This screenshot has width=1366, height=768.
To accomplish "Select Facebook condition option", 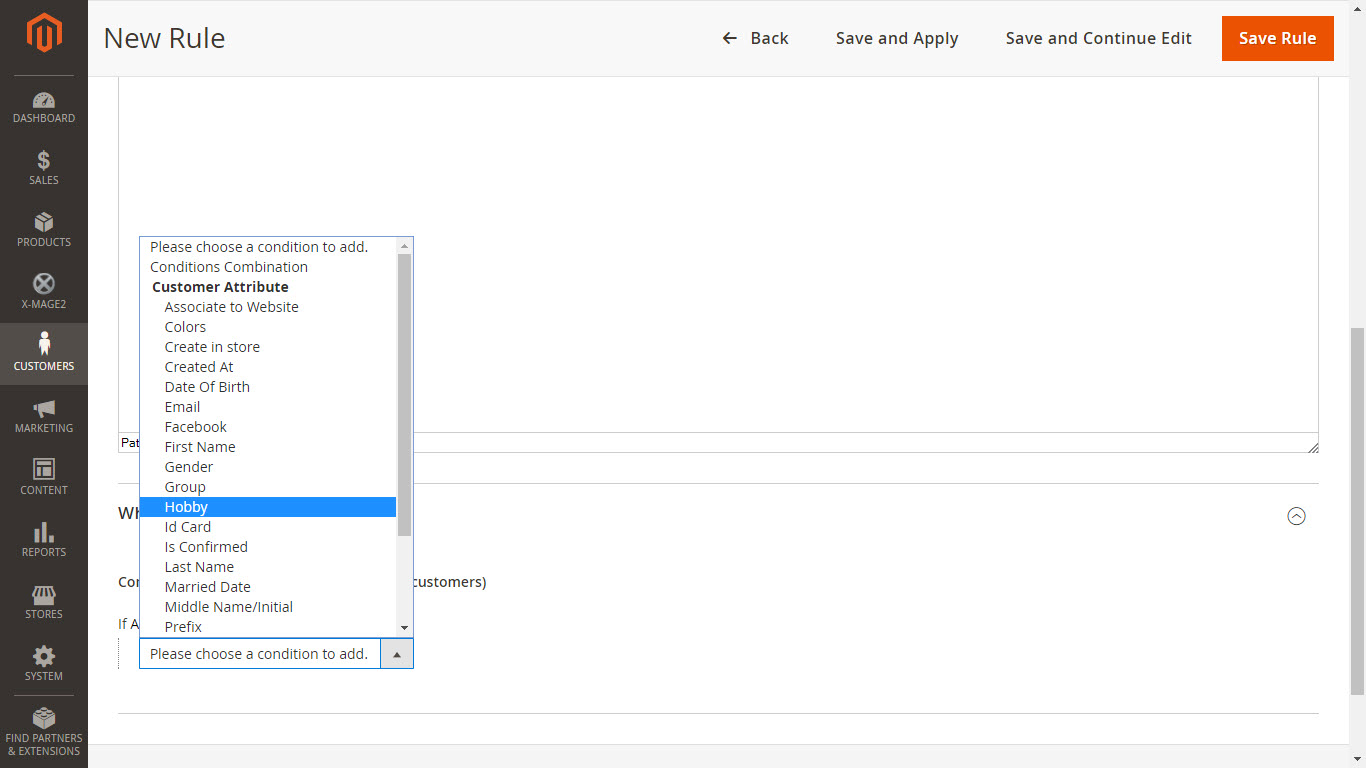I will (x=268, y=427).
